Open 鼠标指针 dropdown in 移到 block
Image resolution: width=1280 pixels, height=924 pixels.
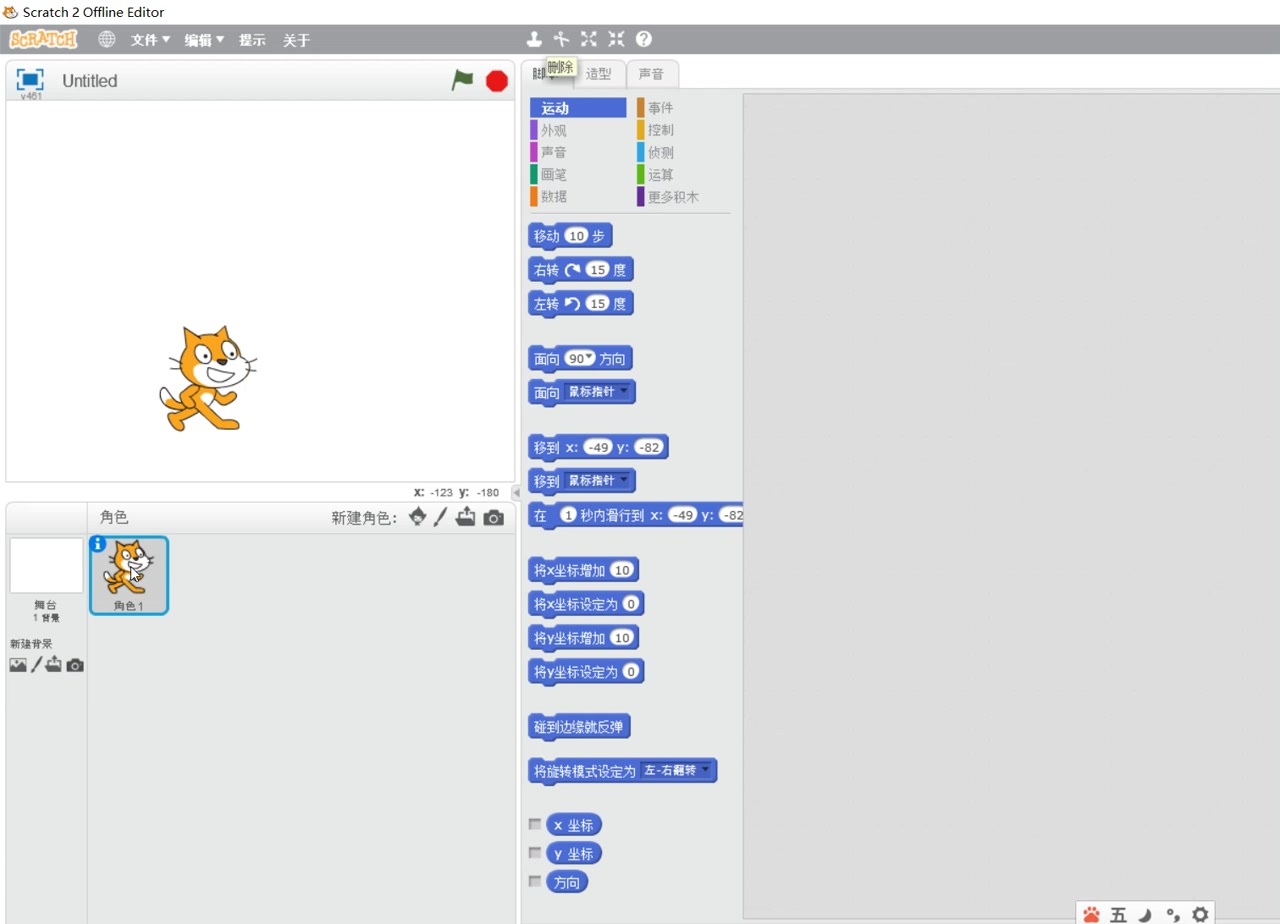click(599, 480)
